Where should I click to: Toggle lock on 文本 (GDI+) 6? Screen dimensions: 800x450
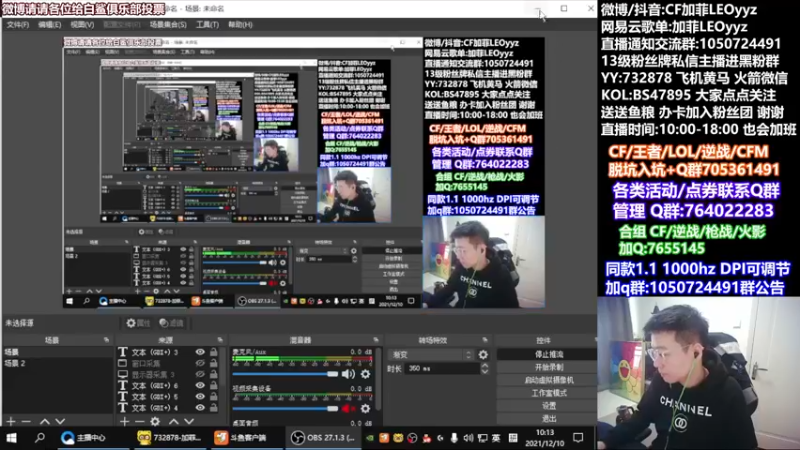point(214,386)
